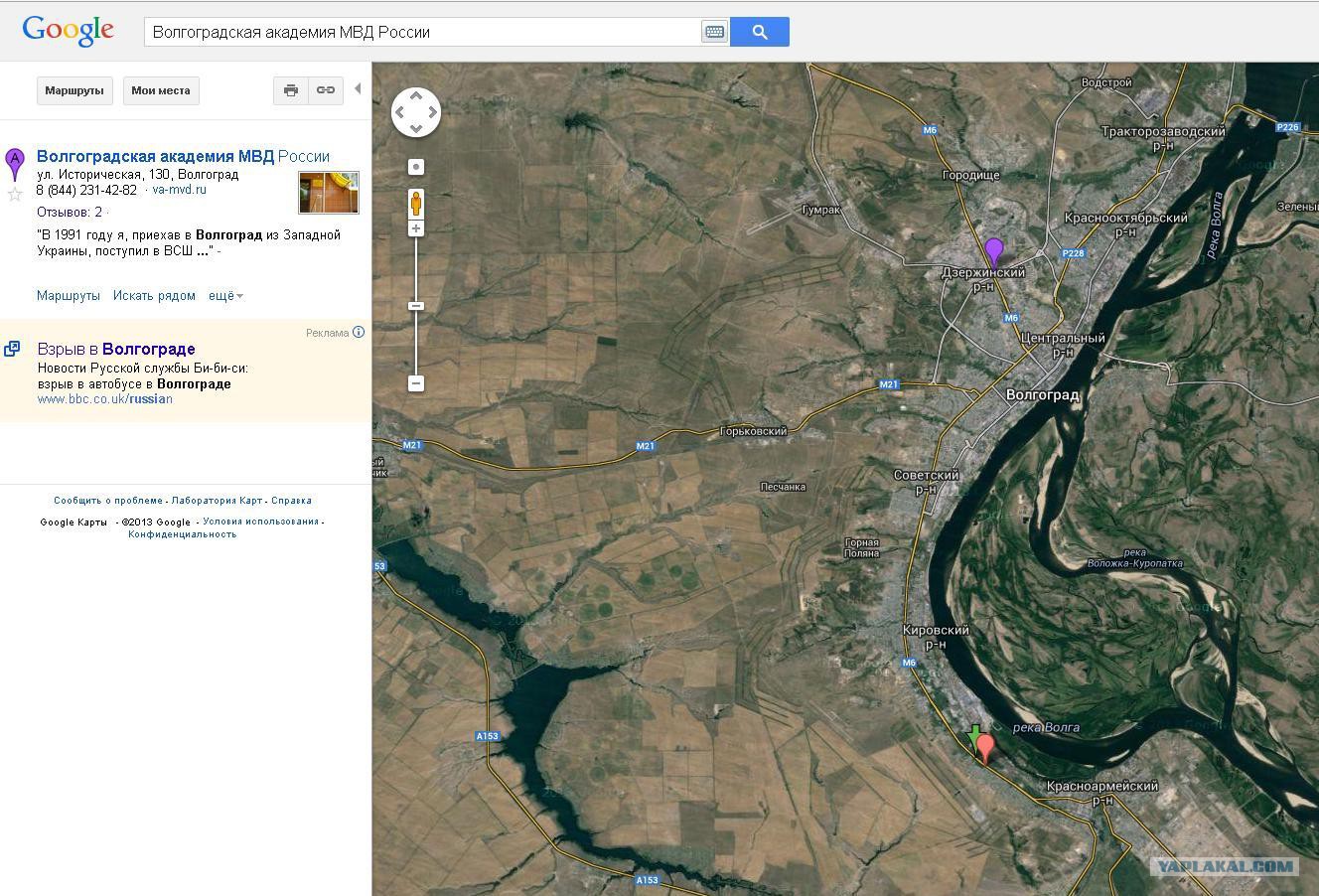1319x896 pixels.
Task: Open ad info icon next to Реклама
Action: coord(359,333)
